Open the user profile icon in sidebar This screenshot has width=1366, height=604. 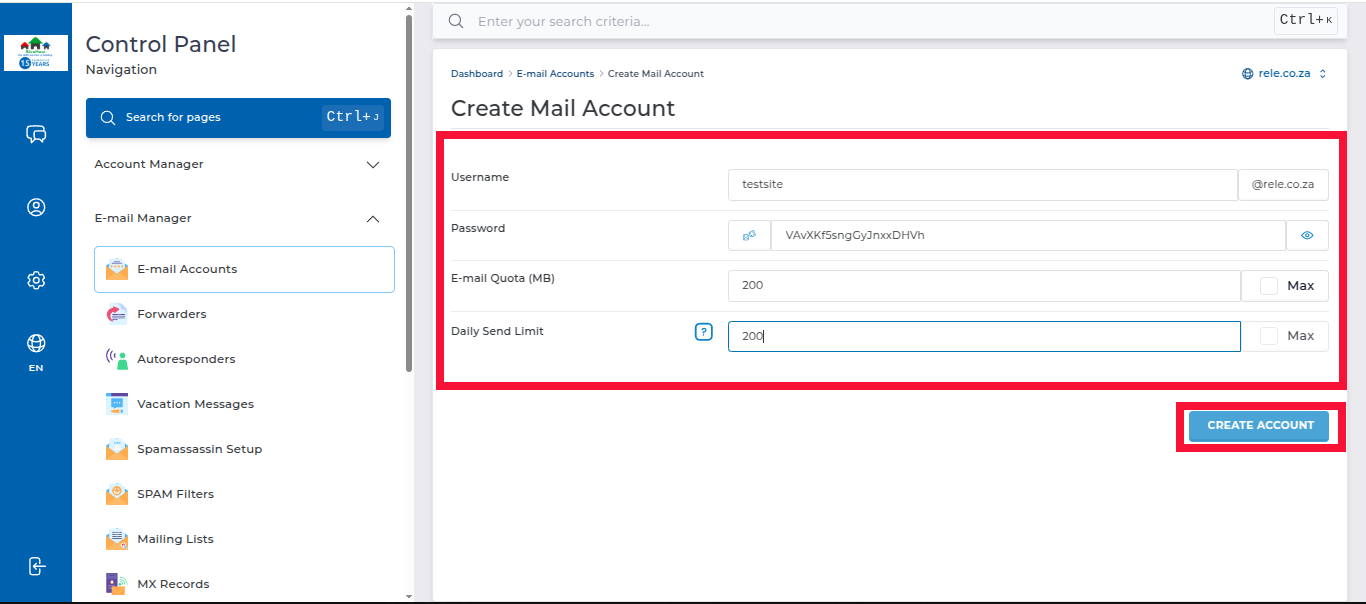(36, 207)
